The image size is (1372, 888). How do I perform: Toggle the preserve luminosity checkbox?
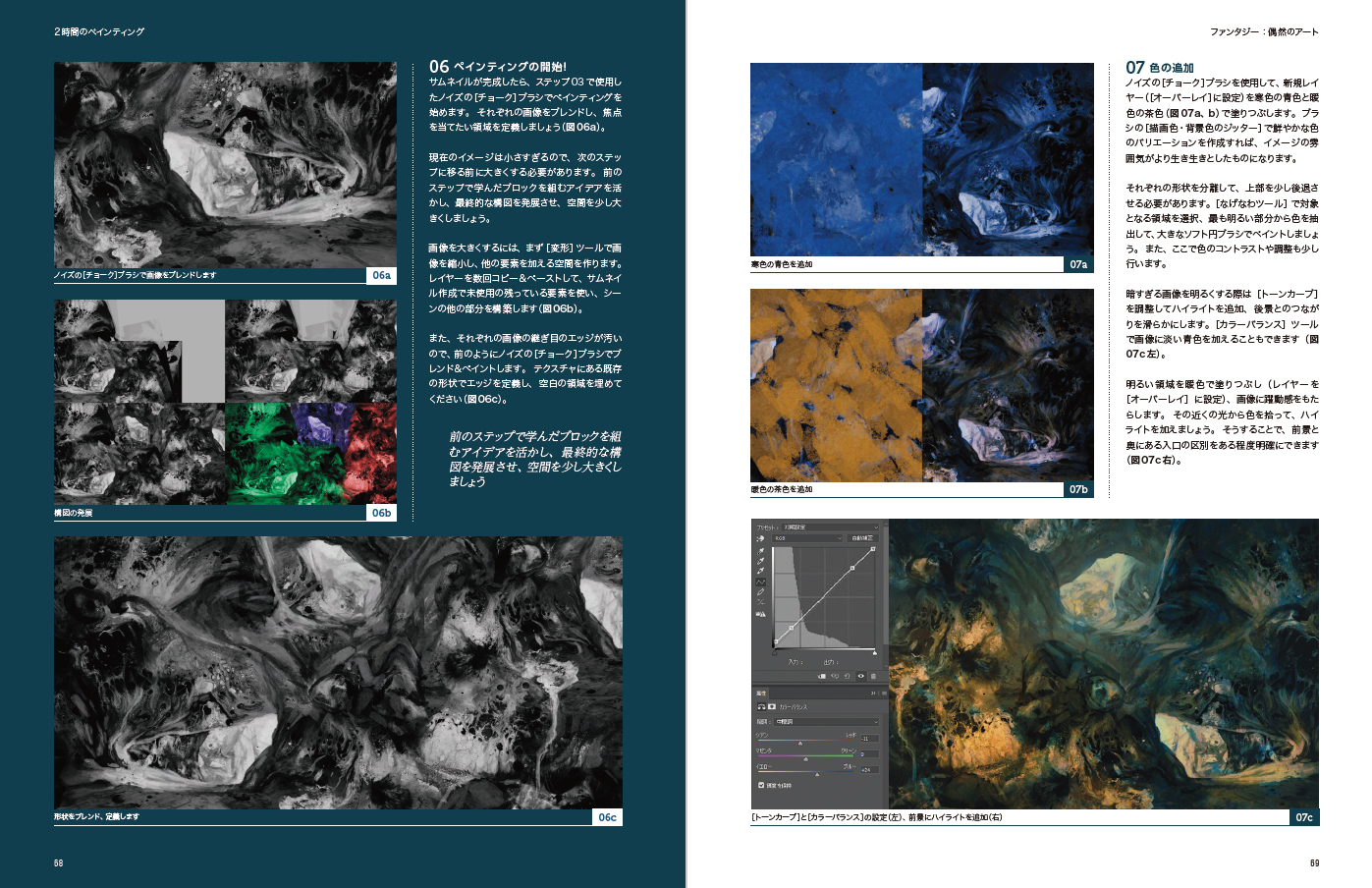click(761, 785)
